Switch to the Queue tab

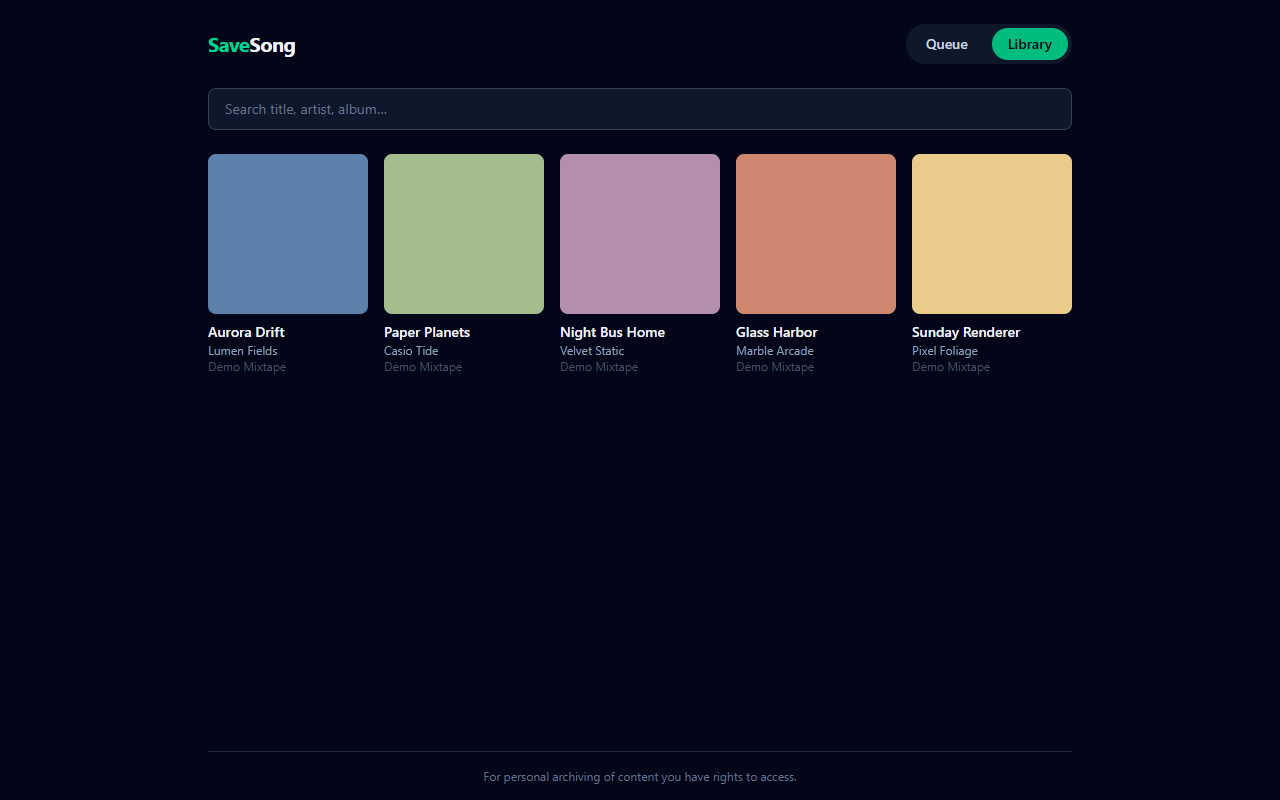947,44
